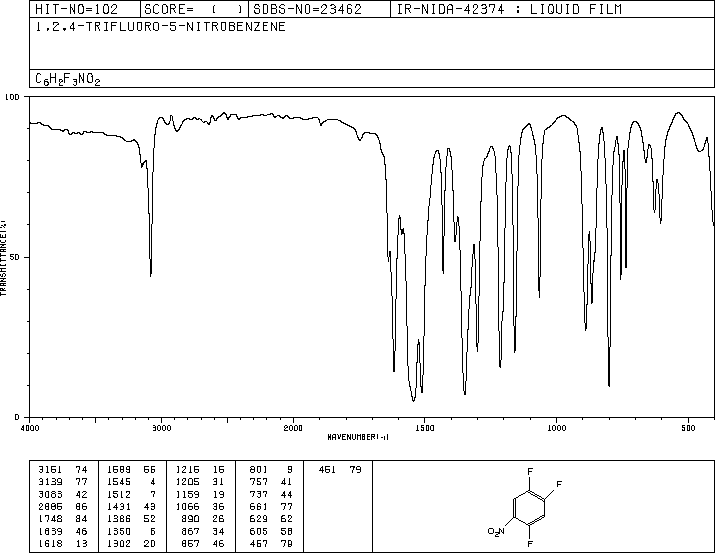Click the 890 peak entry in the table
Viewport: 715px width, 553px height.
tap(204, 519)
